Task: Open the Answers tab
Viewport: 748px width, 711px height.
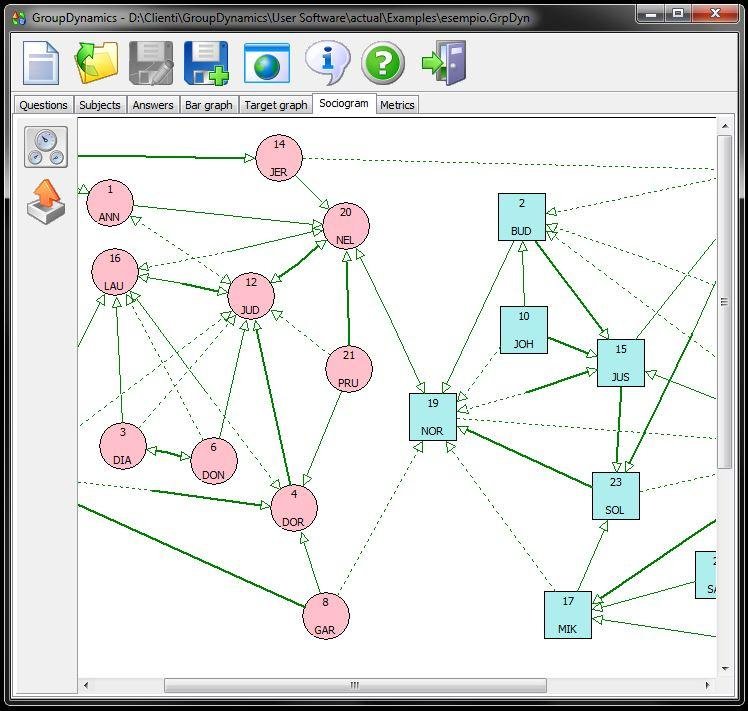Action: coord(153,105)
